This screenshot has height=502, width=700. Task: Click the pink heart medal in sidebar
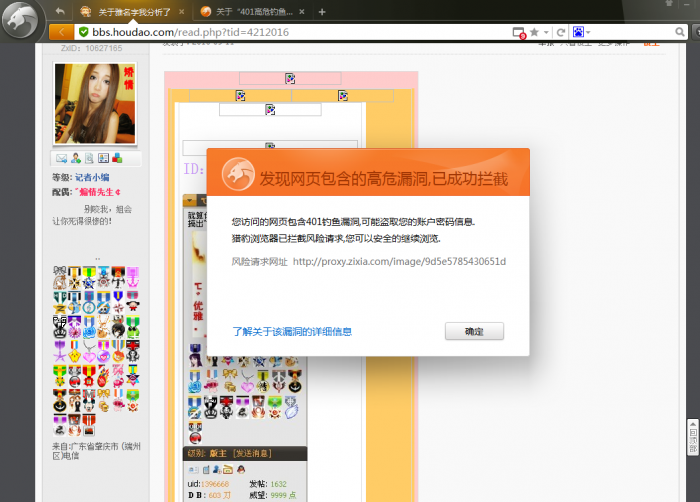pyautogui.click(x=89, y=351)
